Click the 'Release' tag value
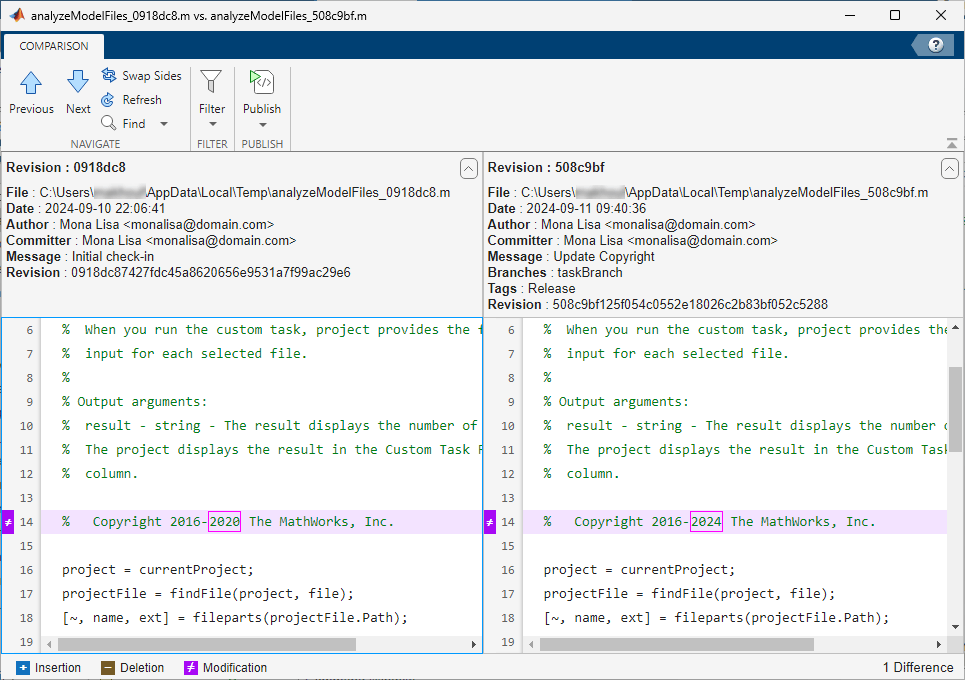Screen dimensions: 965x680 551,289
